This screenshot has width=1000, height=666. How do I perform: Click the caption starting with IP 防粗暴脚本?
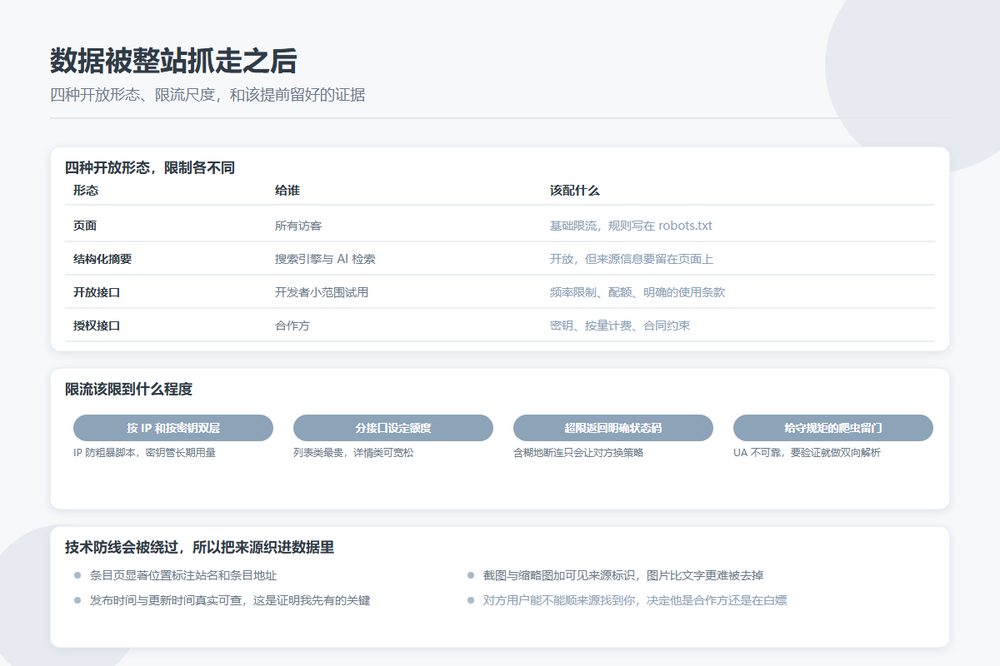(144, 452)
